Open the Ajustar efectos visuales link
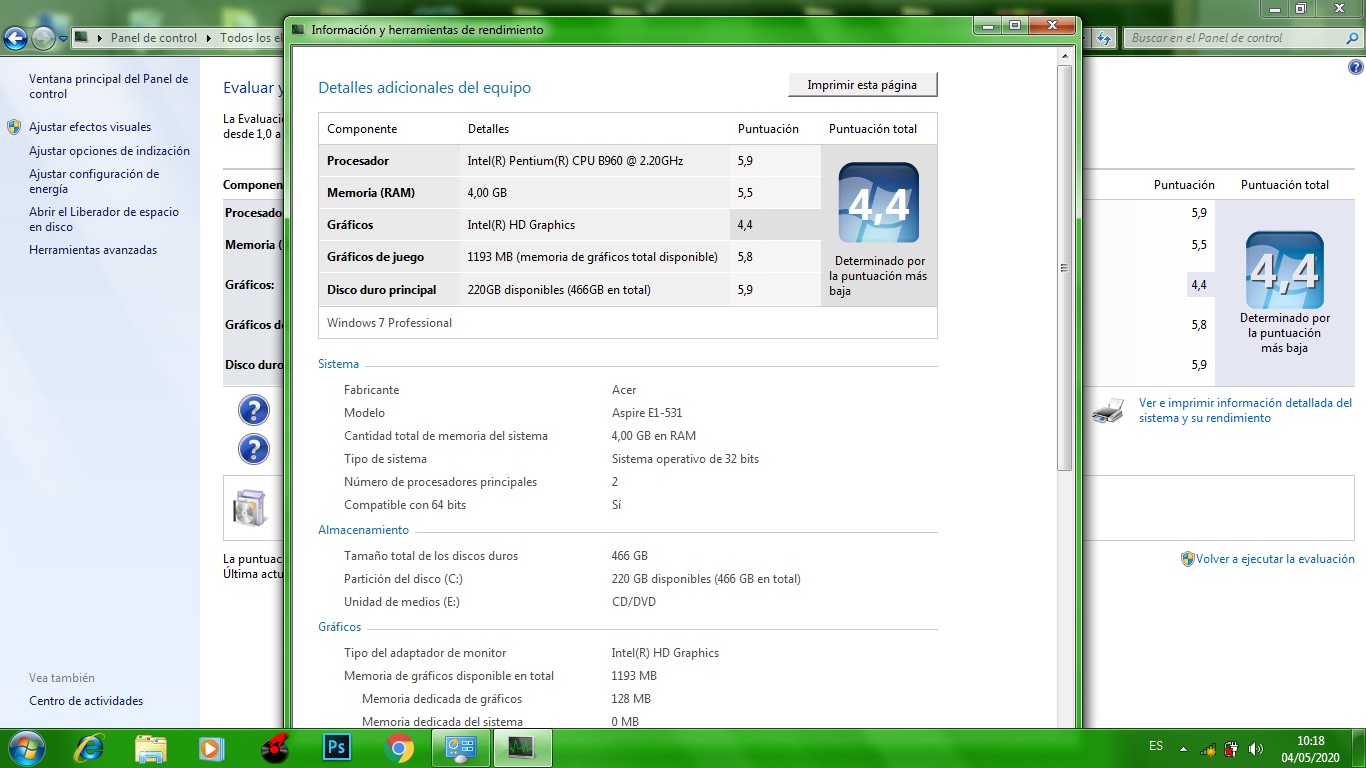This screenshot has height=768, width=1366. (x=90, y=127)
